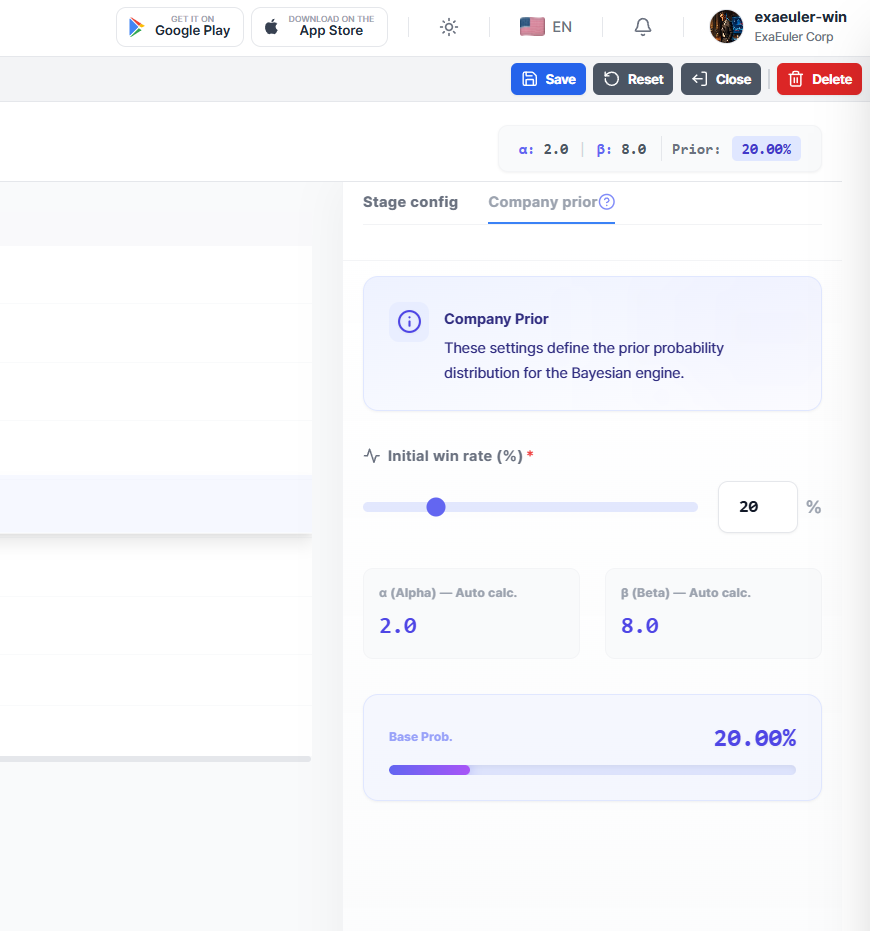The image size is (870, 931).
Task: Click the Prior 20.00% badge
Action: pyautogui.click(x=766, y=149)
